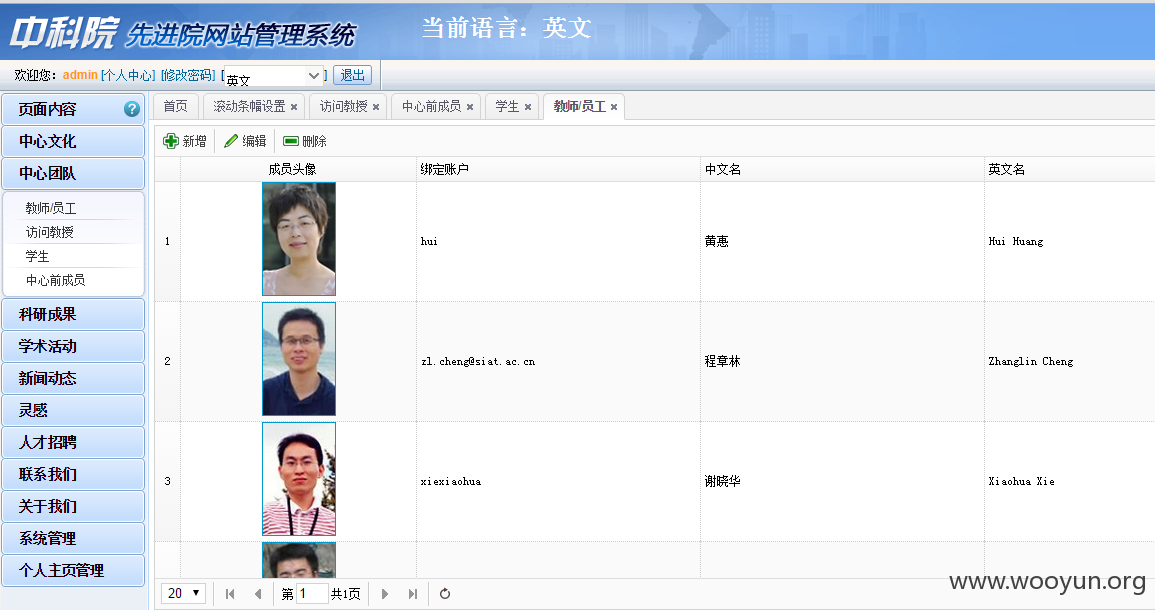Expand the 关于我们 sidebar section
1155x610 pixels.
[x=73, y=507]
